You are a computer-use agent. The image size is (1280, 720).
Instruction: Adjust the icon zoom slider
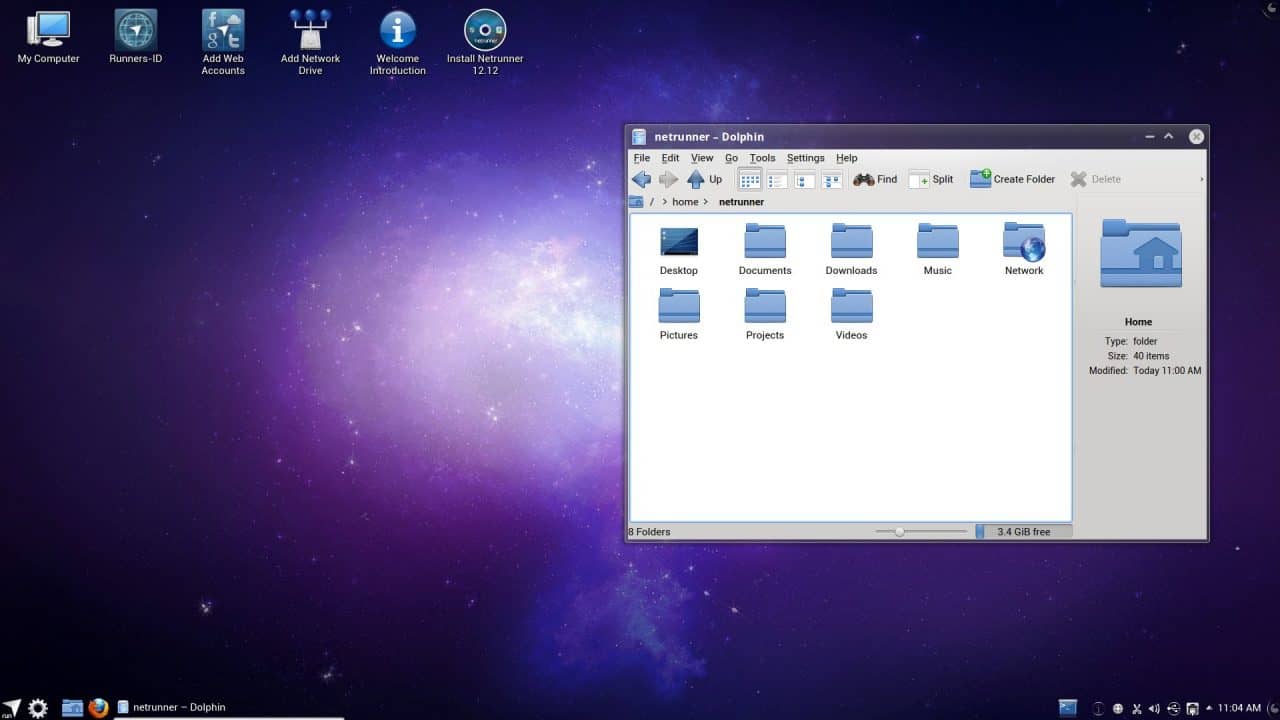pyautogui.click(x=899, y=531)
